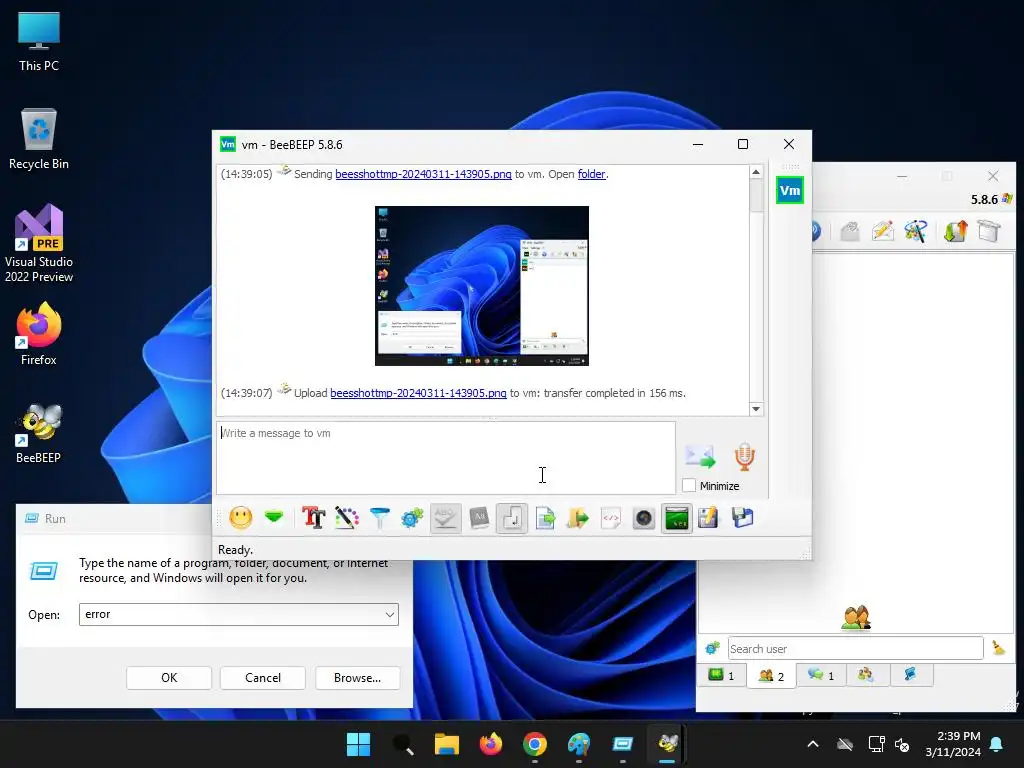Open the chat font selection tool
The image size is (1024, 768).
click(x=313, y=518)
